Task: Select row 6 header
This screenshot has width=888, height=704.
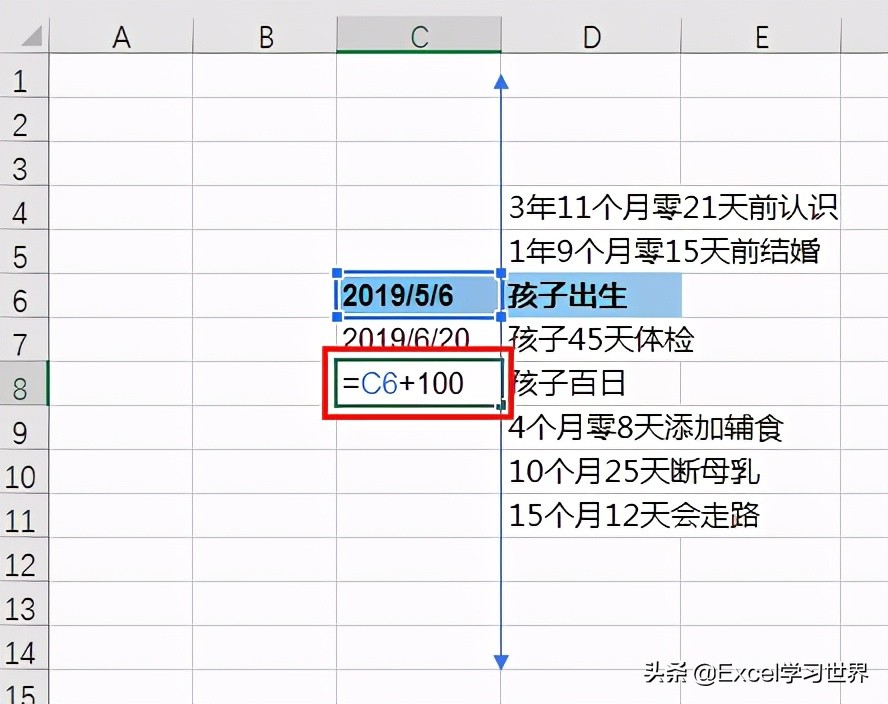Action: 24,296
